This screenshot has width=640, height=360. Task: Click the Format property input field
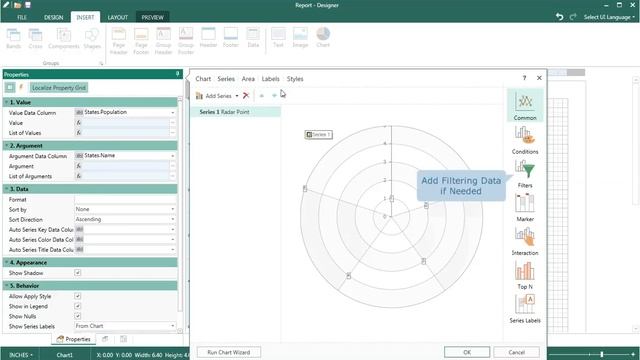pos(125,200)
